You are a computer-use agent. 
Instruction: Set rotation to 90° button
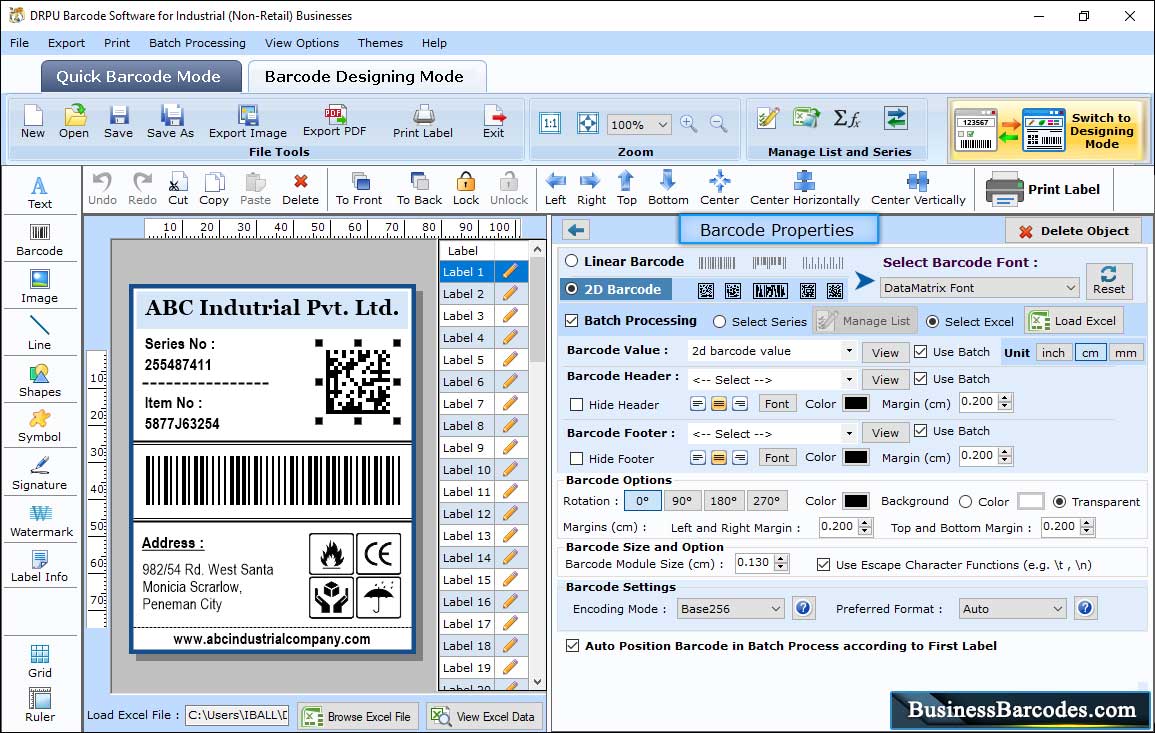[x=682, y=501]
